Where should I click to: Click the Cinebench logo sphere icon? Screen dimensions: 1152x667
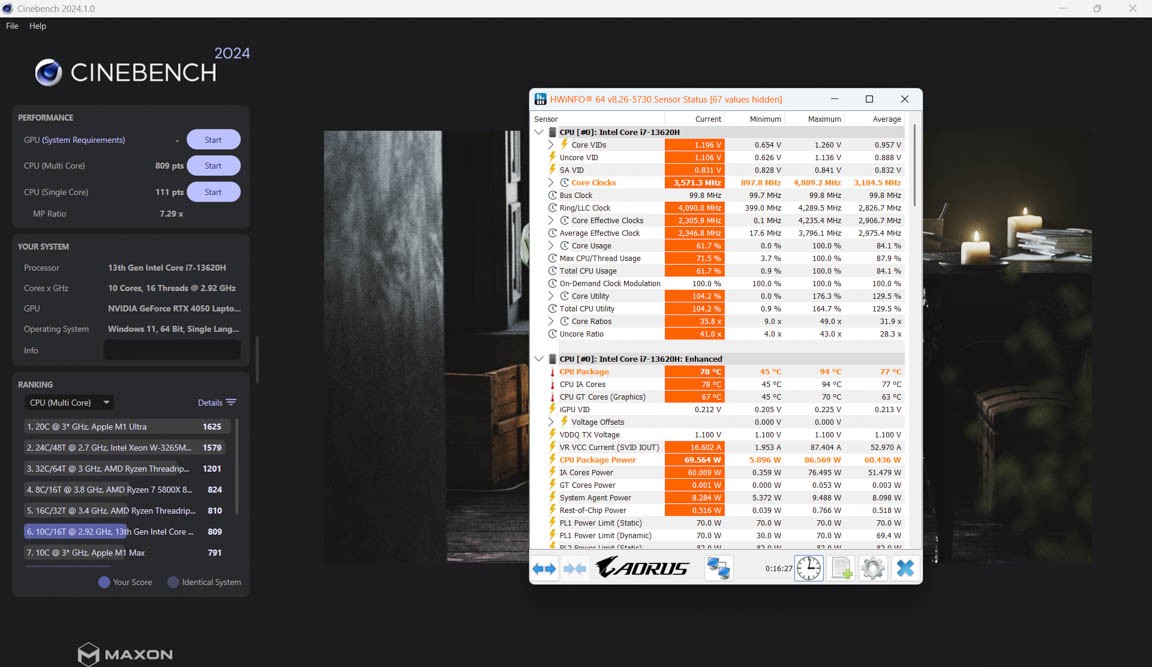coord(48,72)
